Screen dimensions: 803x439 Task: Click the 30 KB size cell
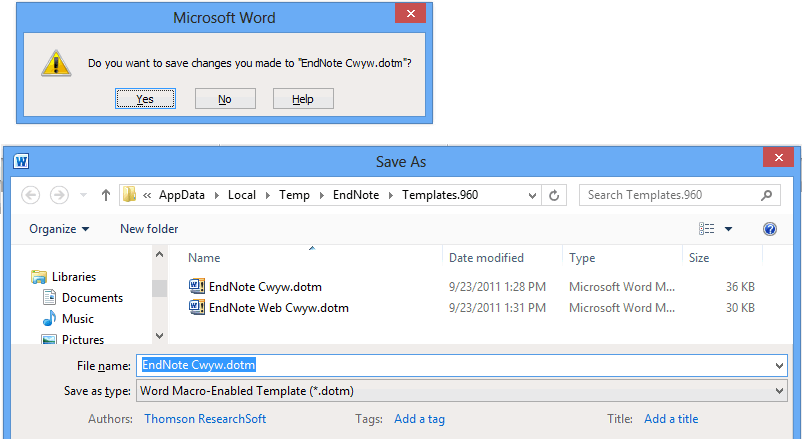(740, 308)
